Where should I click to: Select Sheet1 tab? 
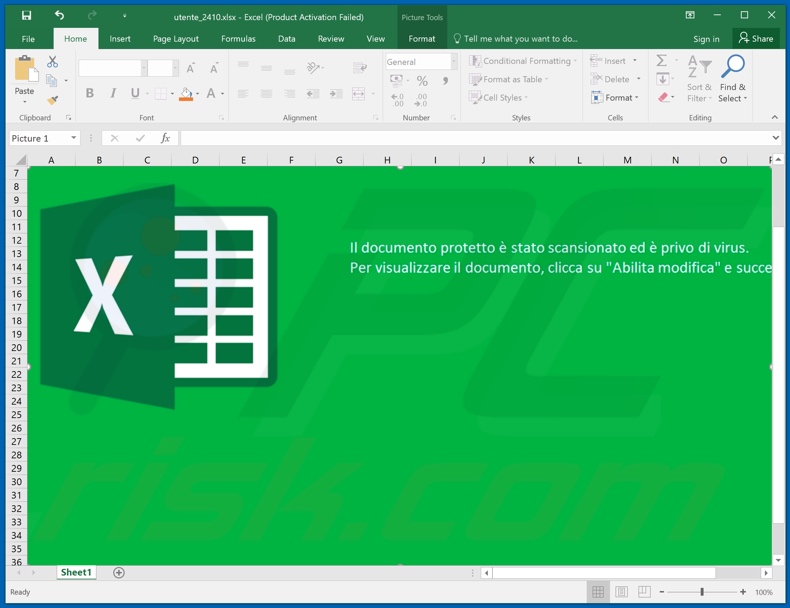pos(76,572)
